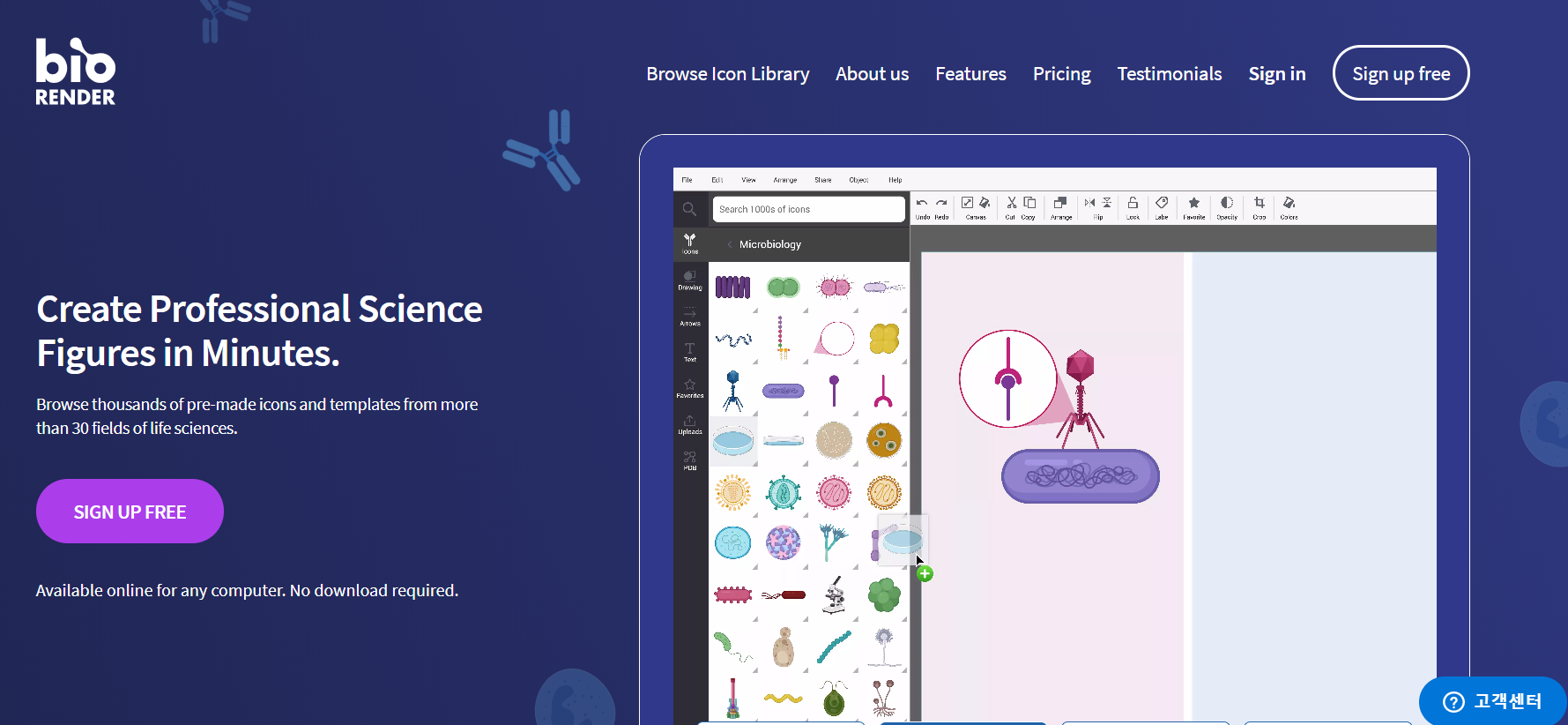Open the 고객센터 help center widget
Image resolution: width=1568 pixels, height=725 pixels.
pyautogui.click(x=1492, y=700)
